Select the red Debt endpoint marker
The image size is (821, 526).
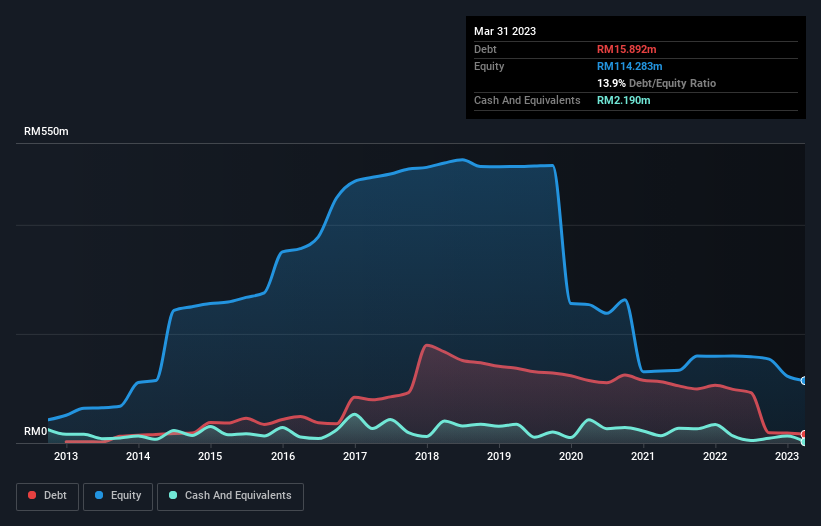804,434
